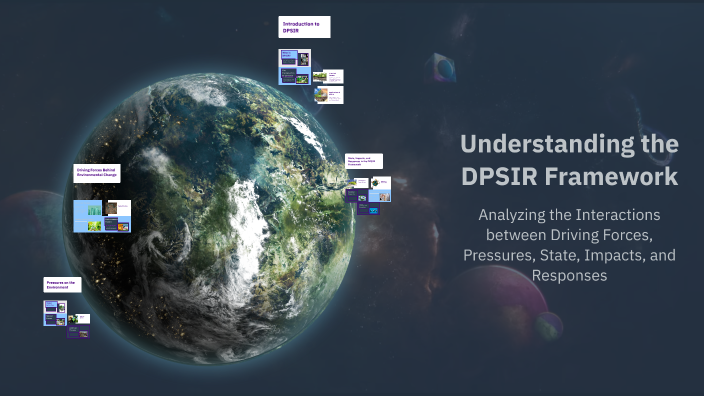The image size is (704, 396).
Task: Open the light-blue second slide under Pressures topic
Action: click(55, 320)
